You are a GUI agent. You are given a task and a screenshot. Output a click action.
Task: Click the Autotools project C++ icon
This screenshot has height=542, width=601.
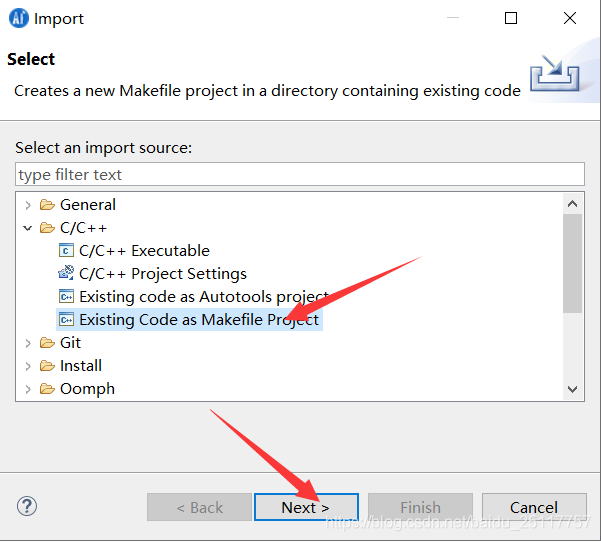(x=66, y=297)
